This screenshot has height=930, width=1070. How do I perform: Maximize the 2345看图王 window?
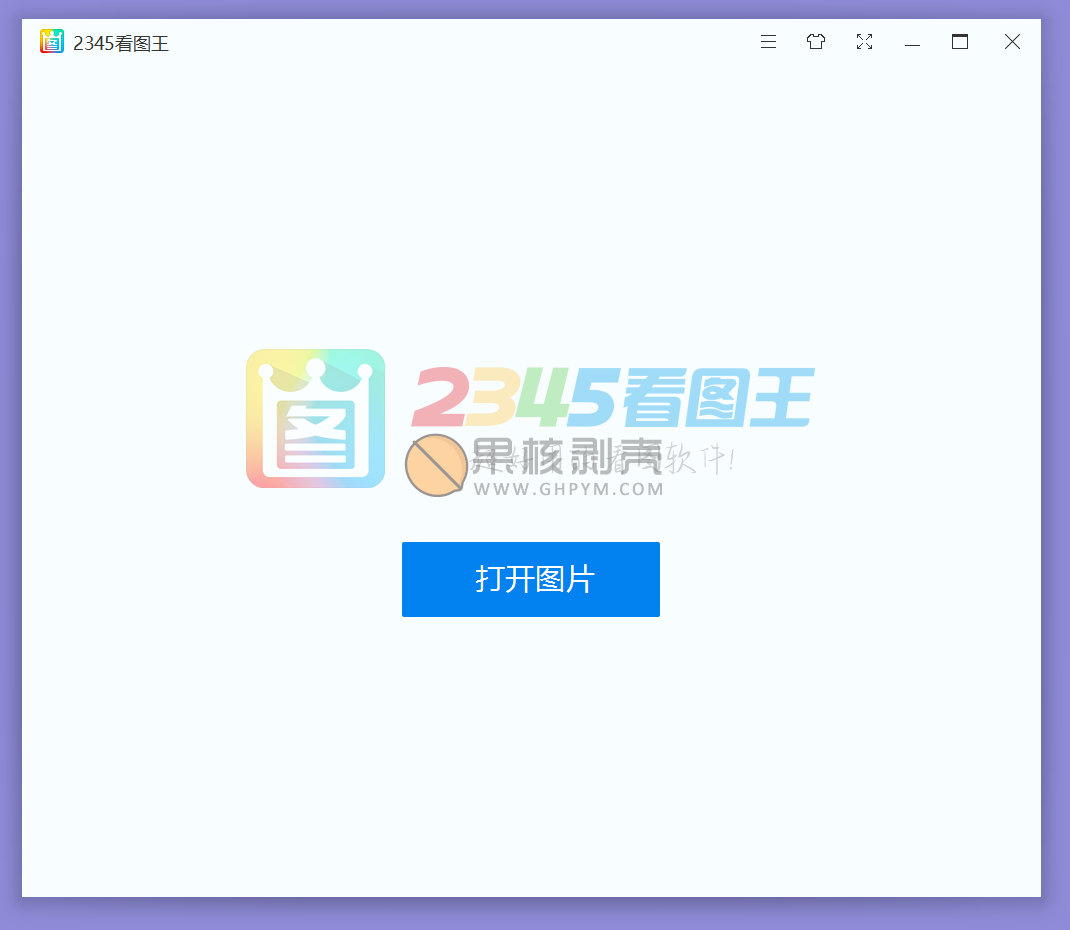(x=960, y=42)
